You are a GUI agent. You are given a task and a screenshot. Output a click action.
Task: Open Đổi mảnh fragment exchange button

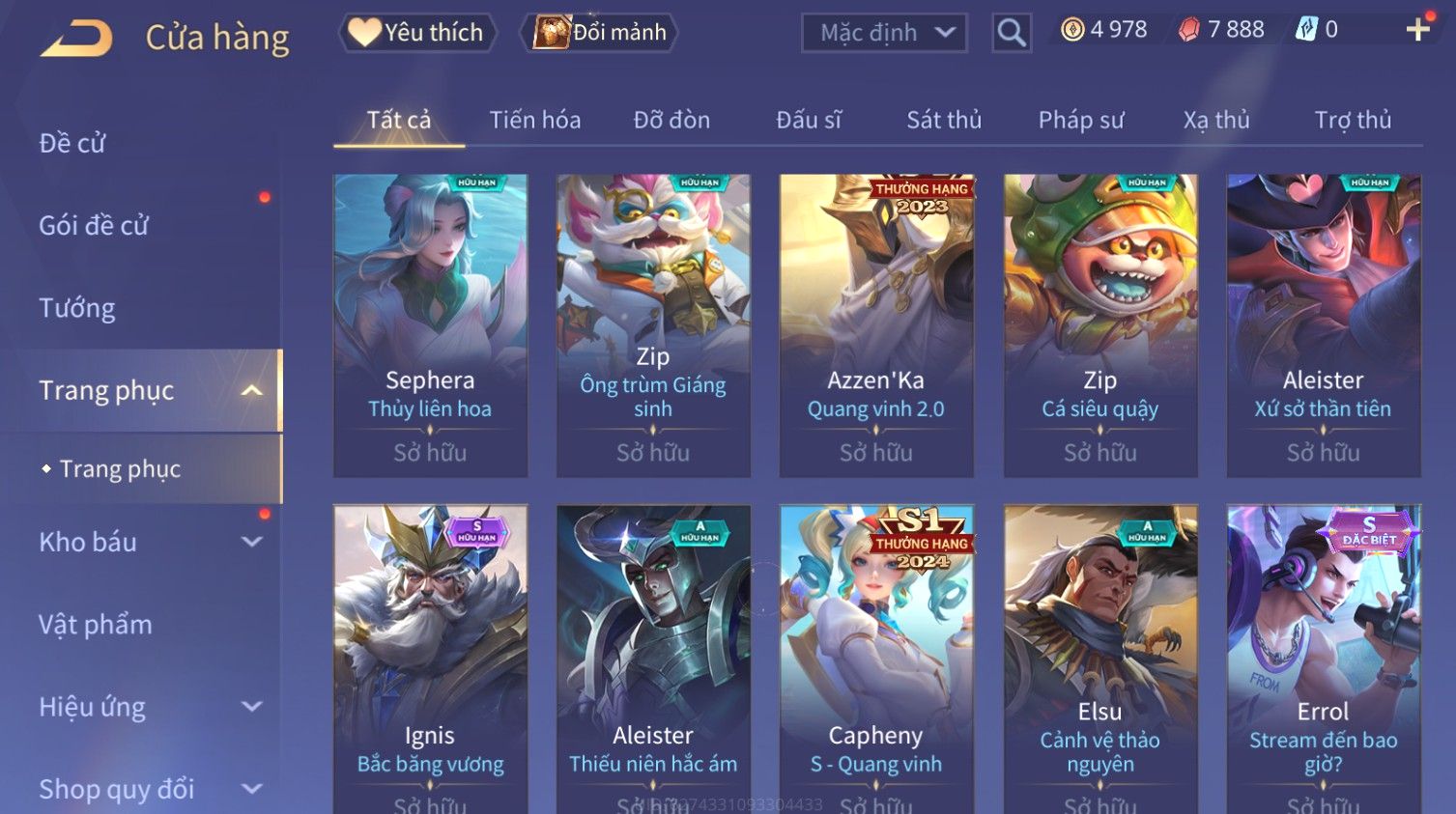pyautogui.click(x=599, y=32)
